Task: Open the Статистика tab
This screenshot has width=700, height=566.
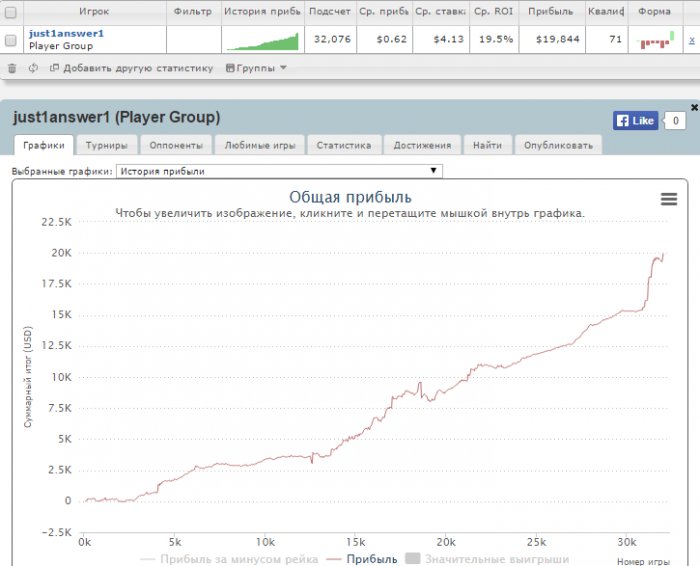Action: tap(344, 146)
